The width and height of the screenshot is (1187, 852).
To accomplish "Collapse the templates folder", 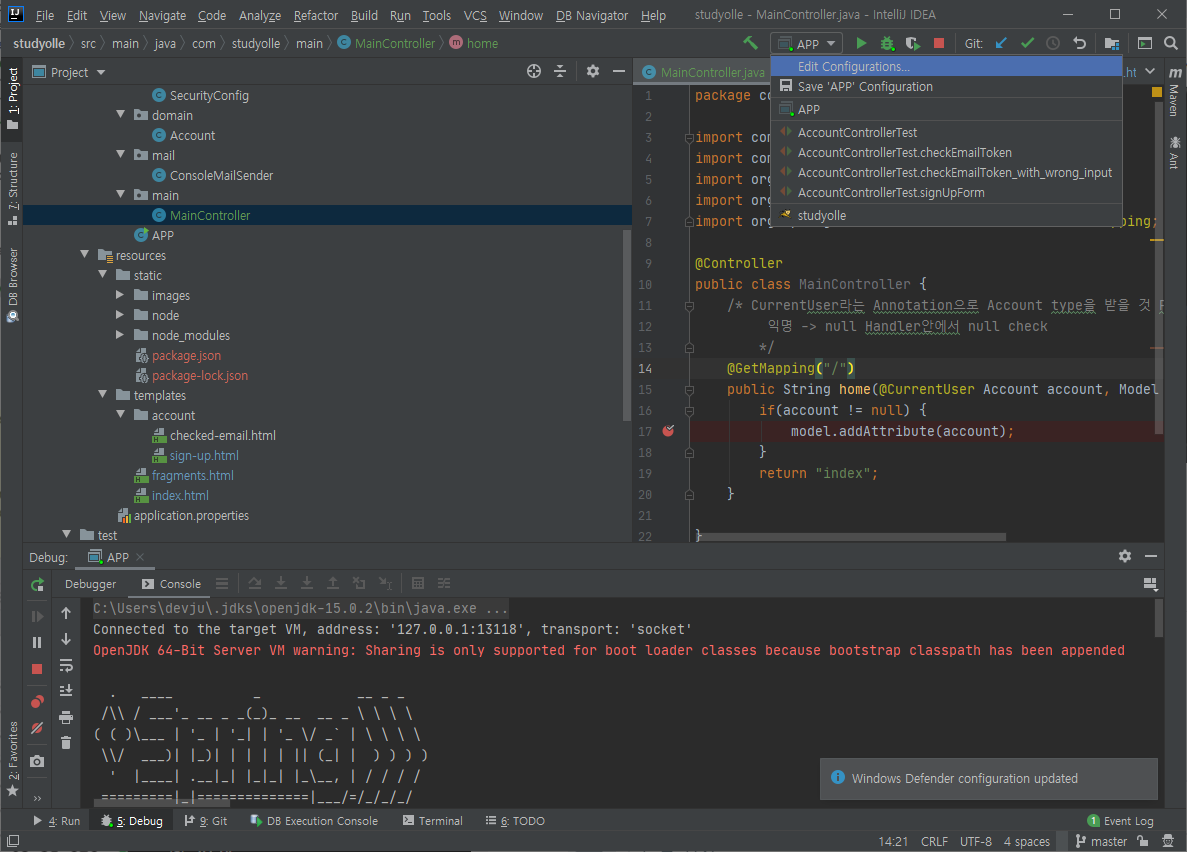I will tap(102, 395).
